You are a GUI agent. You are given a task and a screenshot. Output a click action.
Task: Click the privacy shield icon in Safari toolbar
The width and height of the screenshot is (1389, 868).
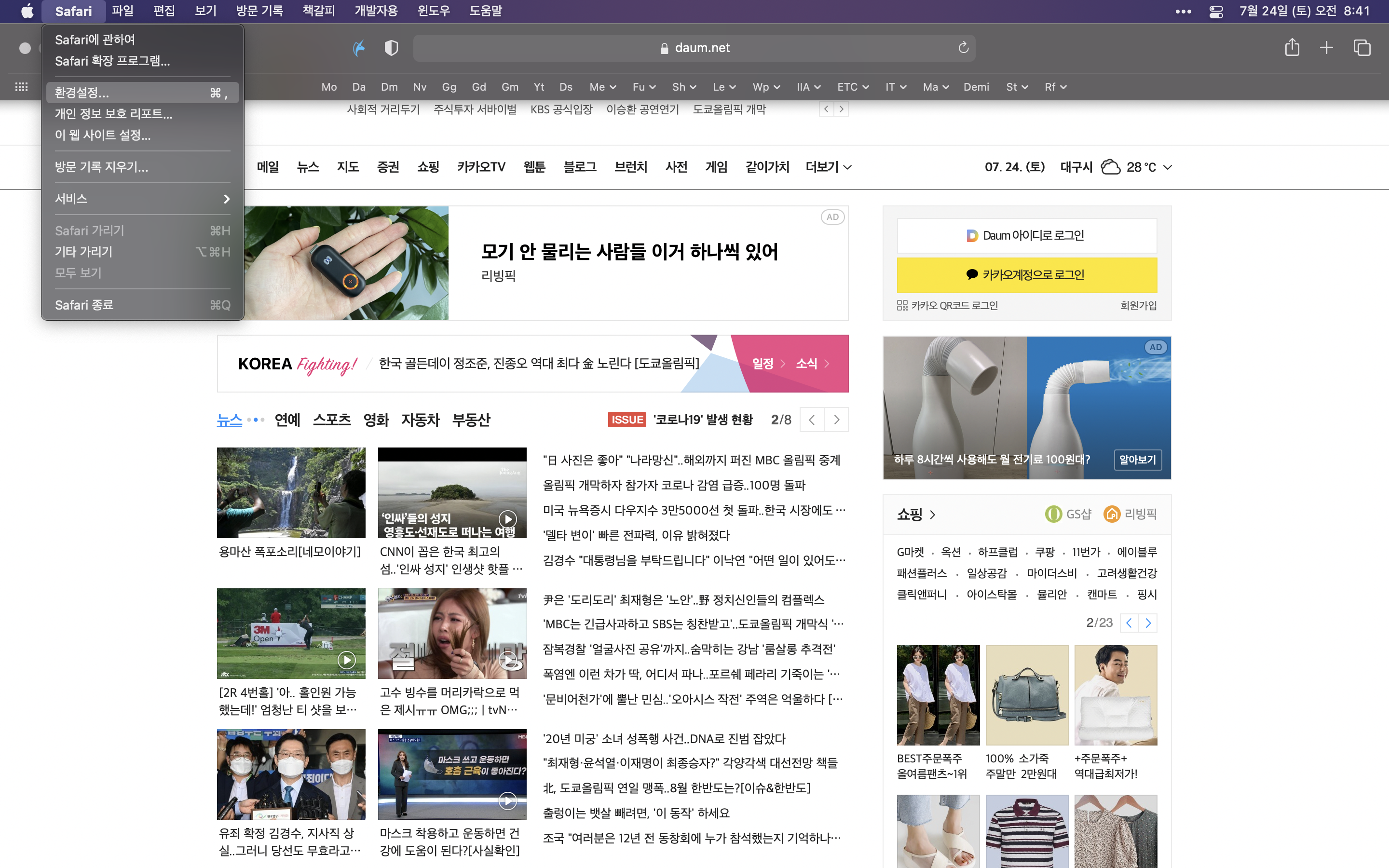click(x=391, y=48)
